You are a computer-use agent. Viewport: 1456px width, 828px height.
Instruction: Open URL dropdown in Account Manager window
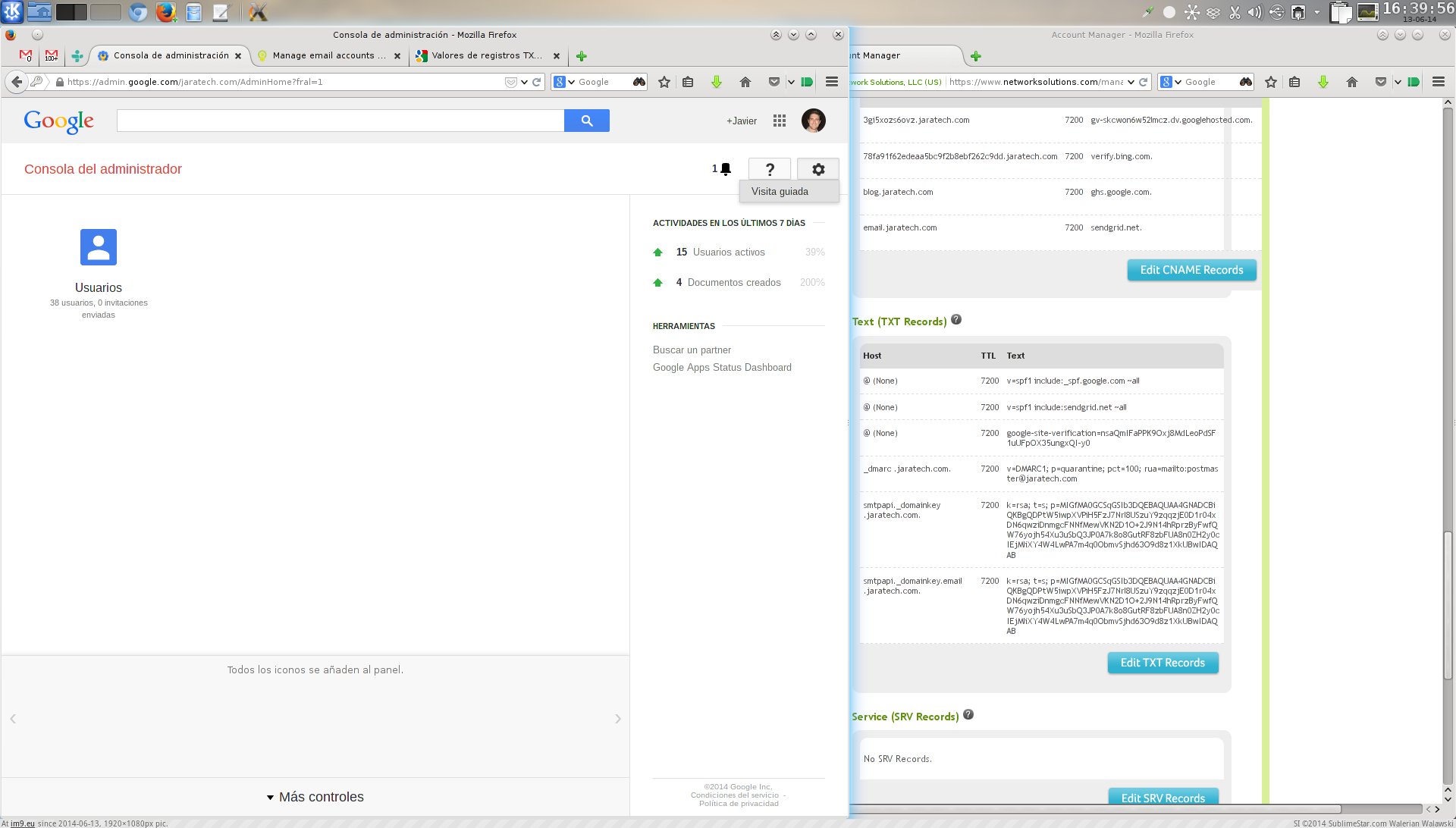1131,82
